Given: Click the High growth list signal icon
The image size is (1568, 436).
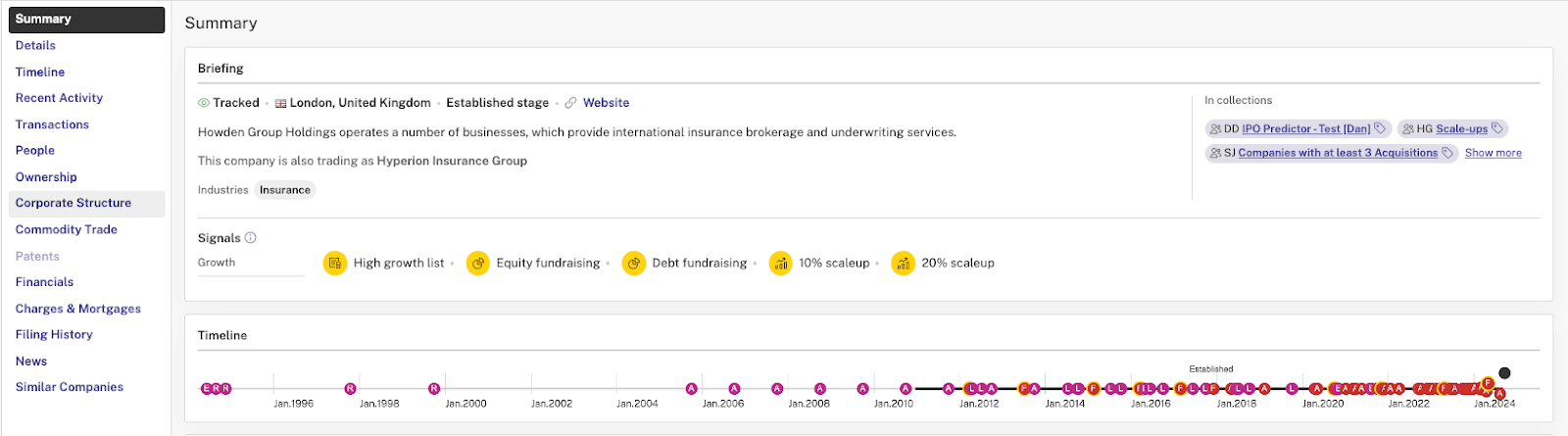Looking at the screenshot, I should (x=335, y=263).
